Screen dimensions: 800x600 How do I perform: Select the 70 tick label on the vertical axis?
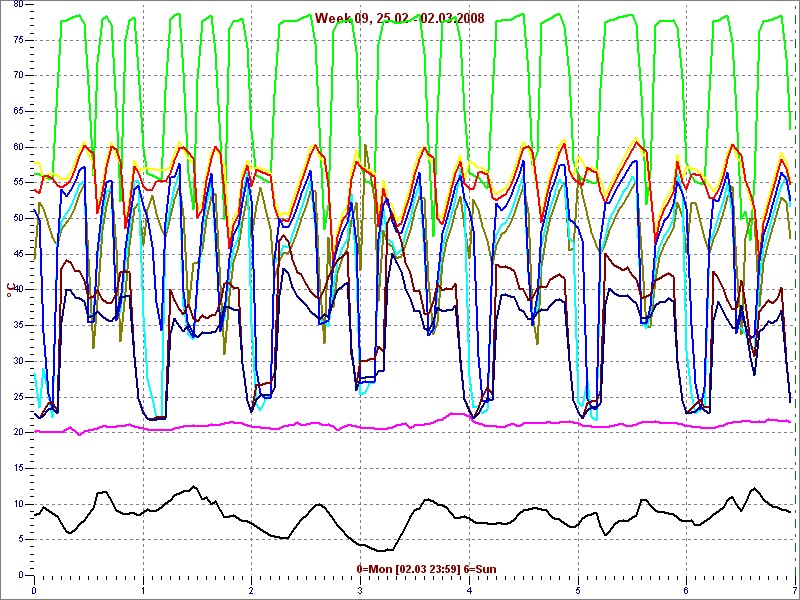point(18,76)
